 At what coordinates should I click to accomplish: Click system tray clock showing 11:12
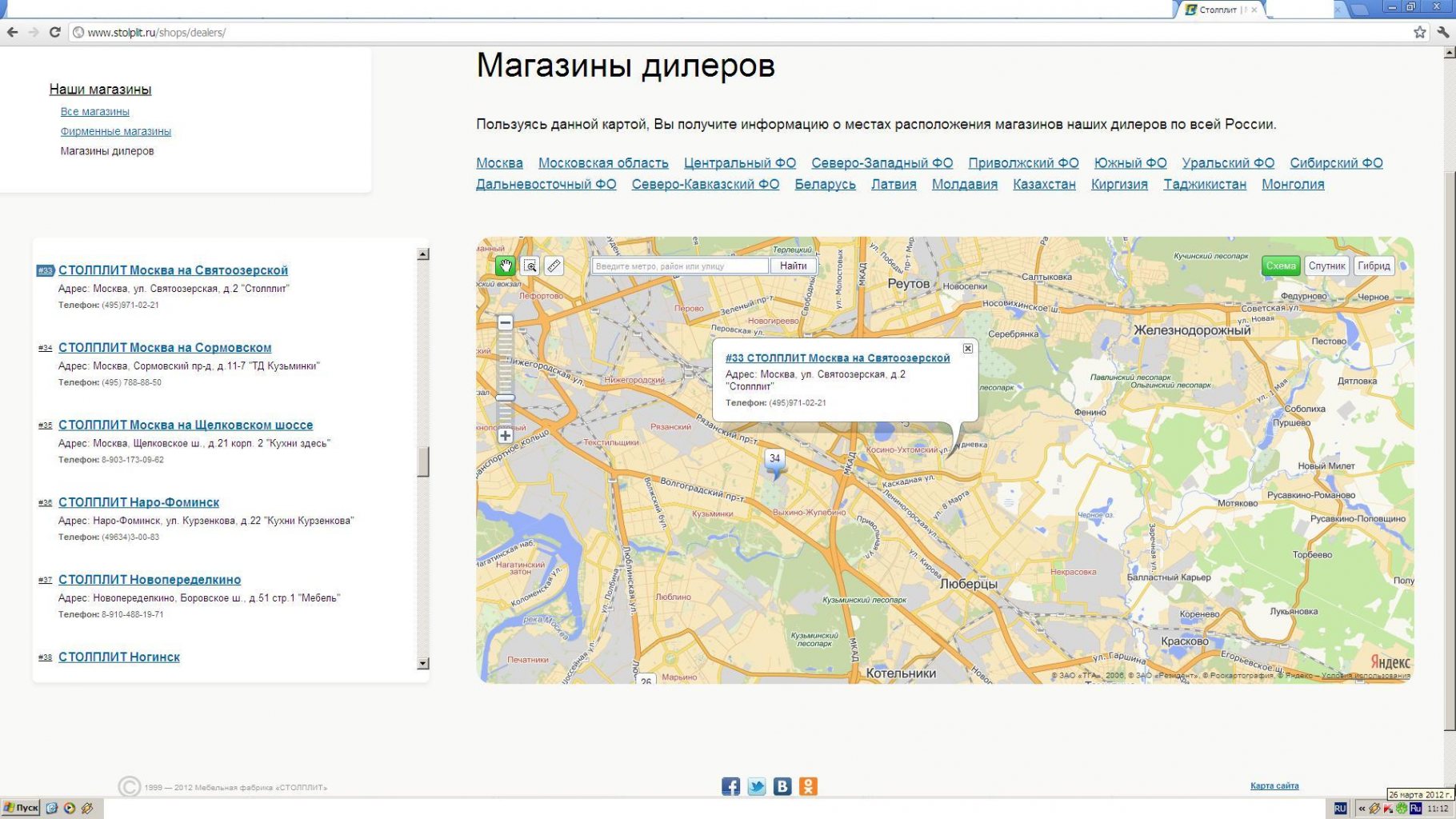1438,809
